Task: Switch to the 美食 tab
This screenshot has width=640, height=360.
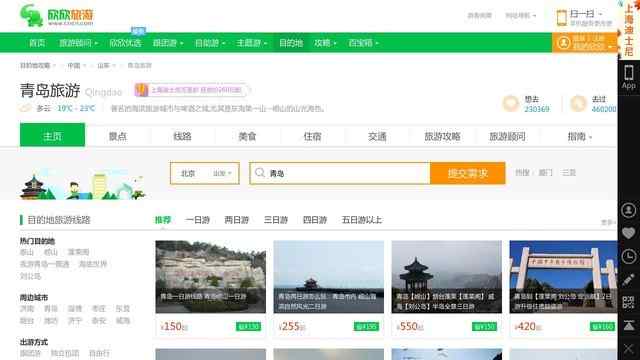Action: click(x=247, y=136)
